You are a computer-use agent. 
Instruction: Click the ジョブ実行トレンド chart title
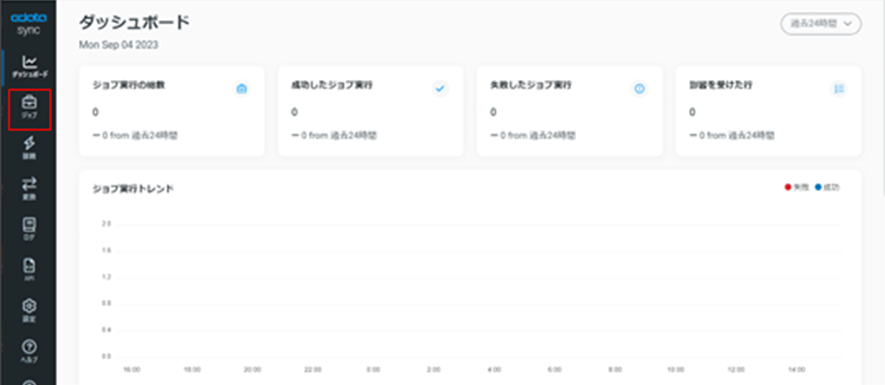coord(133,189)
